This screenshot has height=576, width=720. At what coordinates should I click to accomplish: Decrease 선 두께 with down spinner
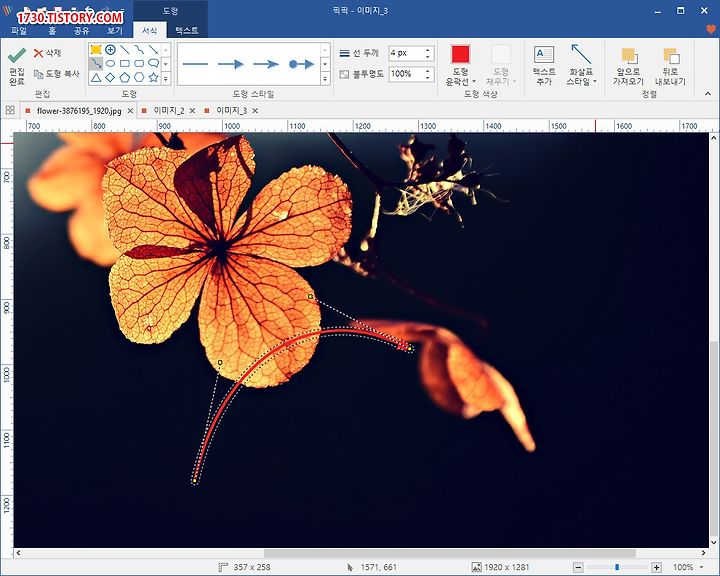[x=428, y=57]
